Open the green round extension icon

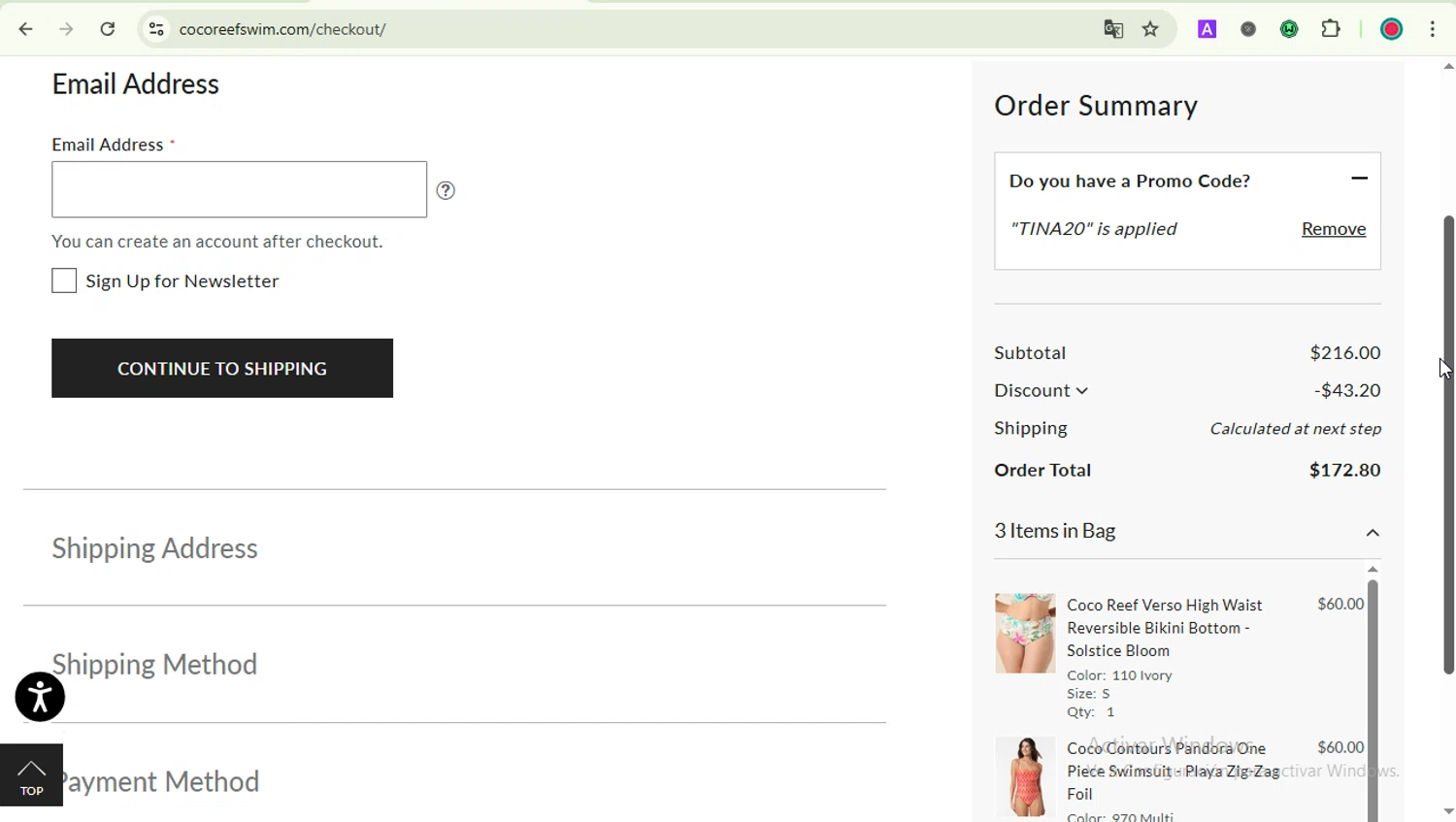(1289, 29)
